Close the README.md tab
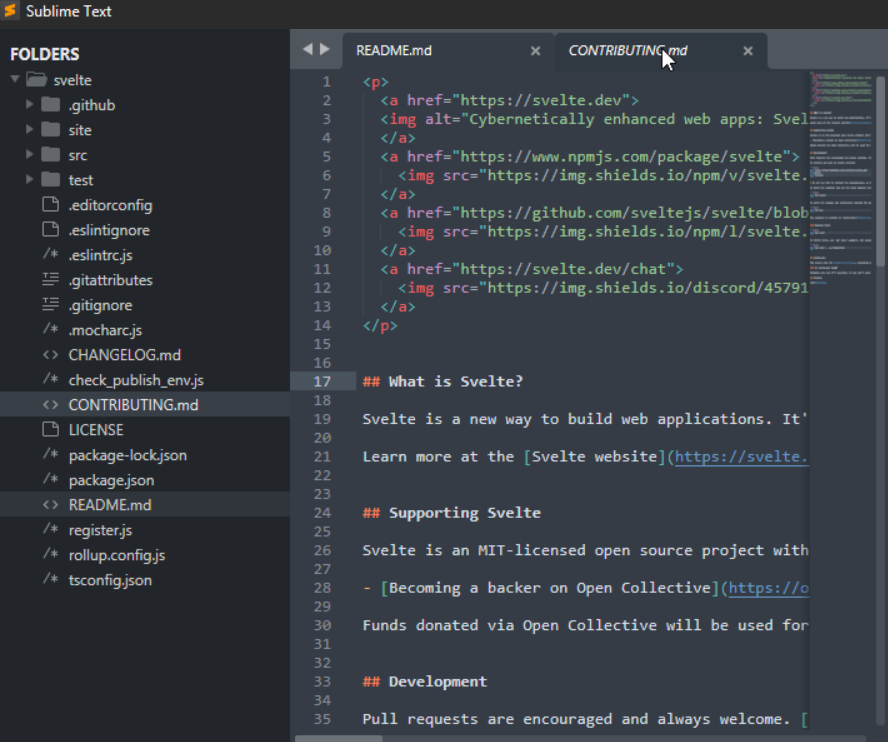This screenshot has width=888, height=742. click(535, 51)
